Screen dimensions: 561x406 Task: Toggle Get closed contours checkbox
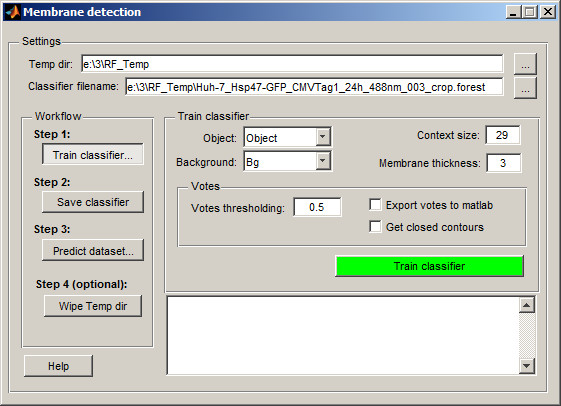tap(375, 226)
